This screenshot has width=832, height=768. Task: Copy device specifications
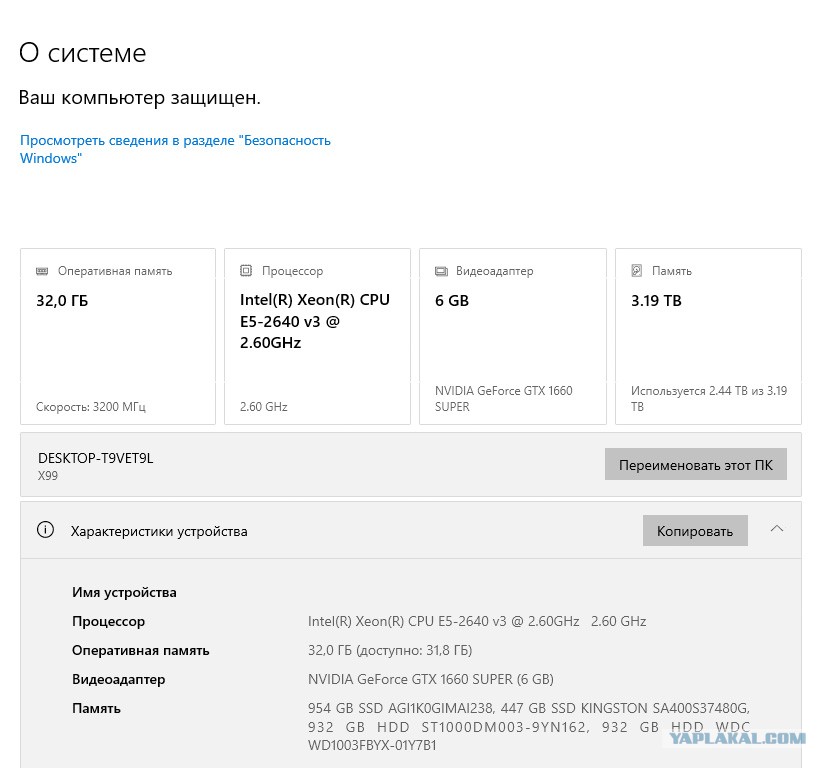coord(695,530)
